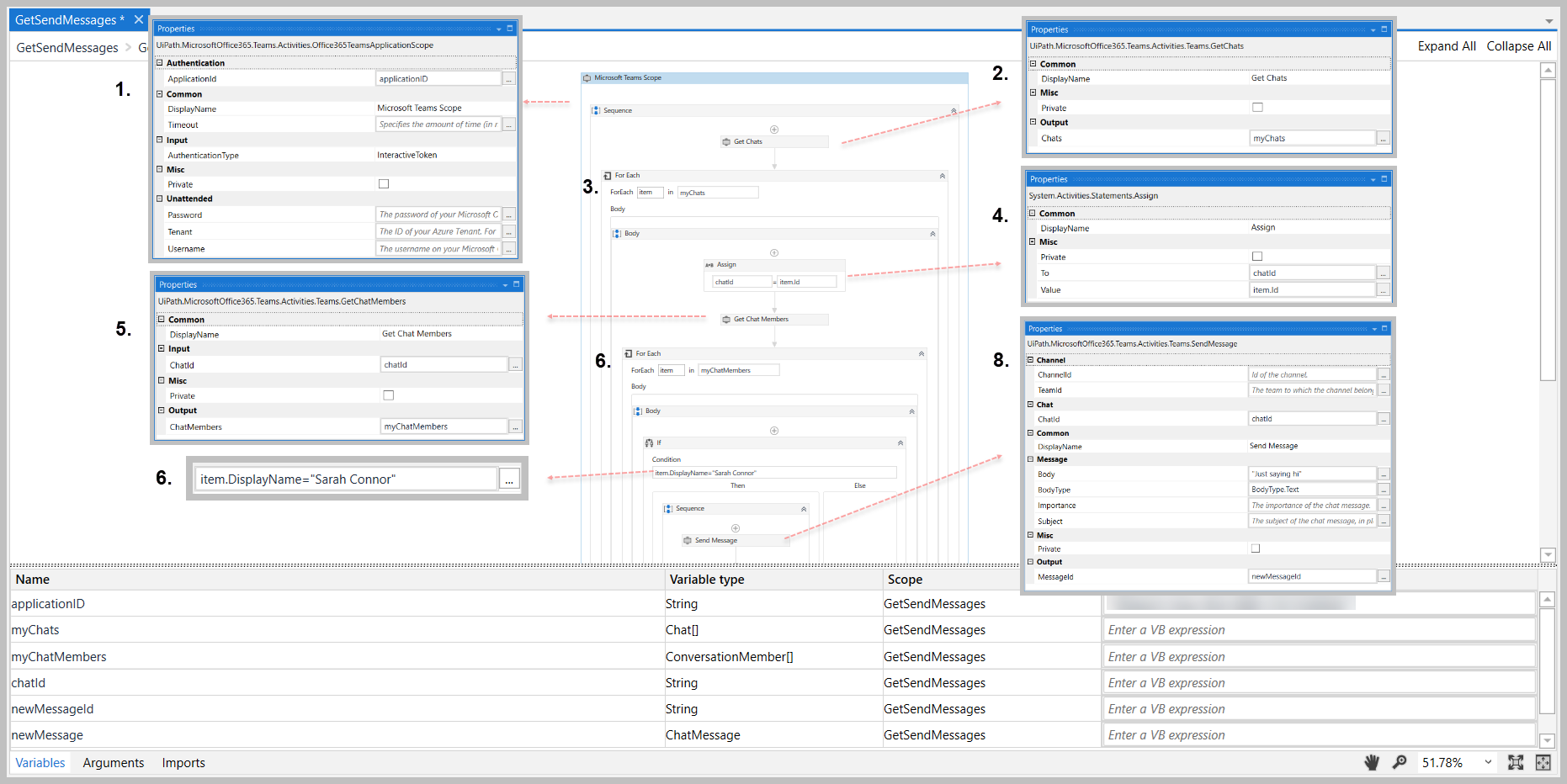
Task: Switch to the Arguments tab
Action: pos(114,763)
